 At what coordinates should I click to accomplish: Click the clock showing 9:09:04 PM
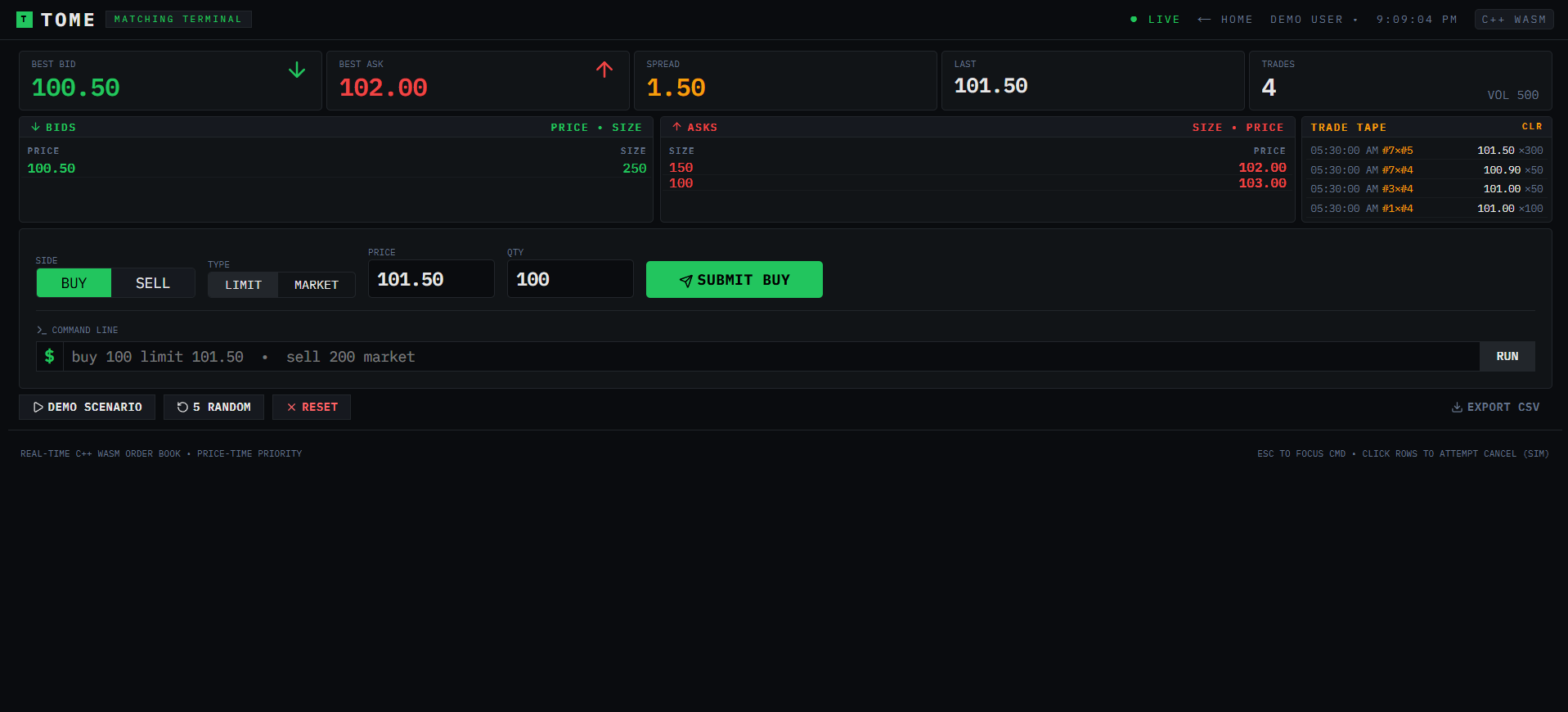(x=1417, y=20)
